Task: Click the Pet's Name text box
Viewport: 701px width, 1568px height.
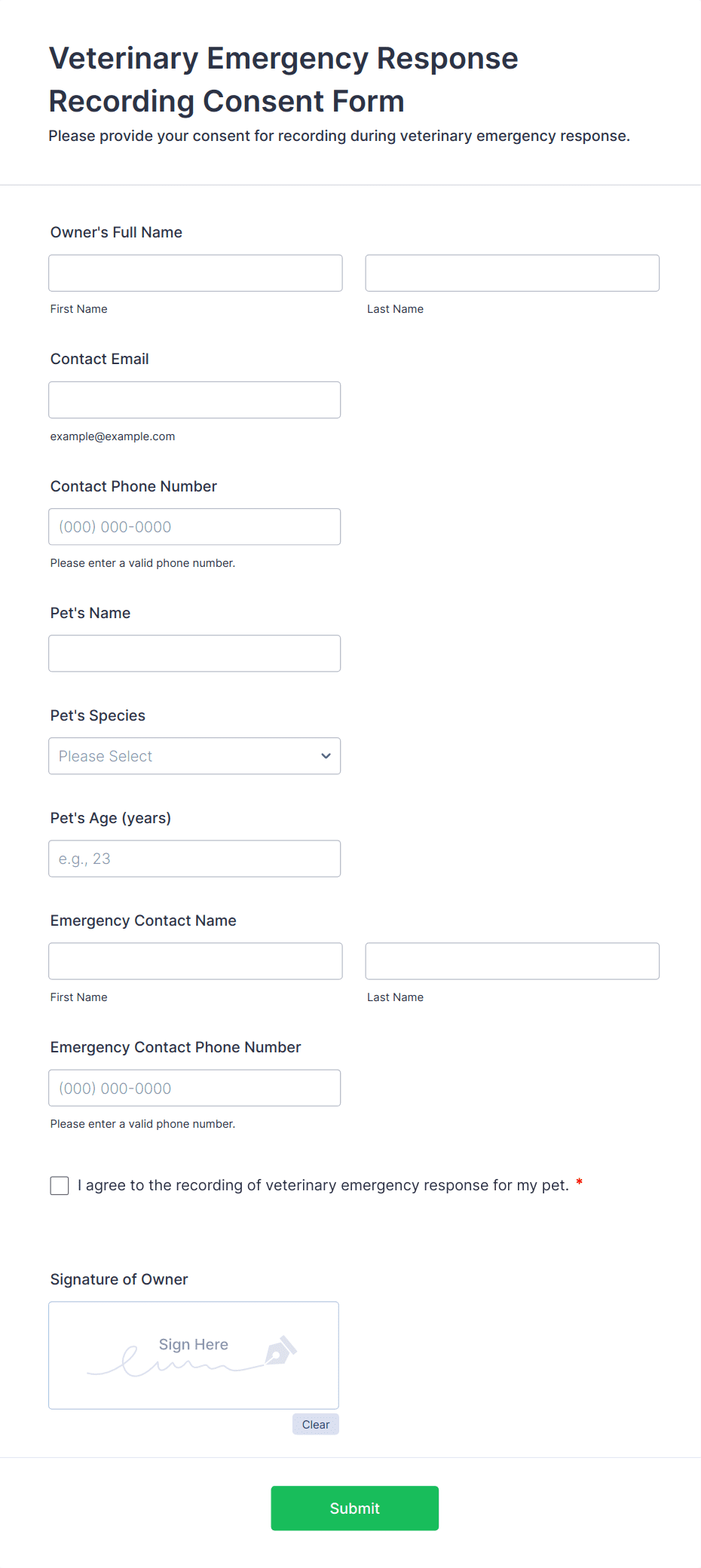Action: click(194, 654)
